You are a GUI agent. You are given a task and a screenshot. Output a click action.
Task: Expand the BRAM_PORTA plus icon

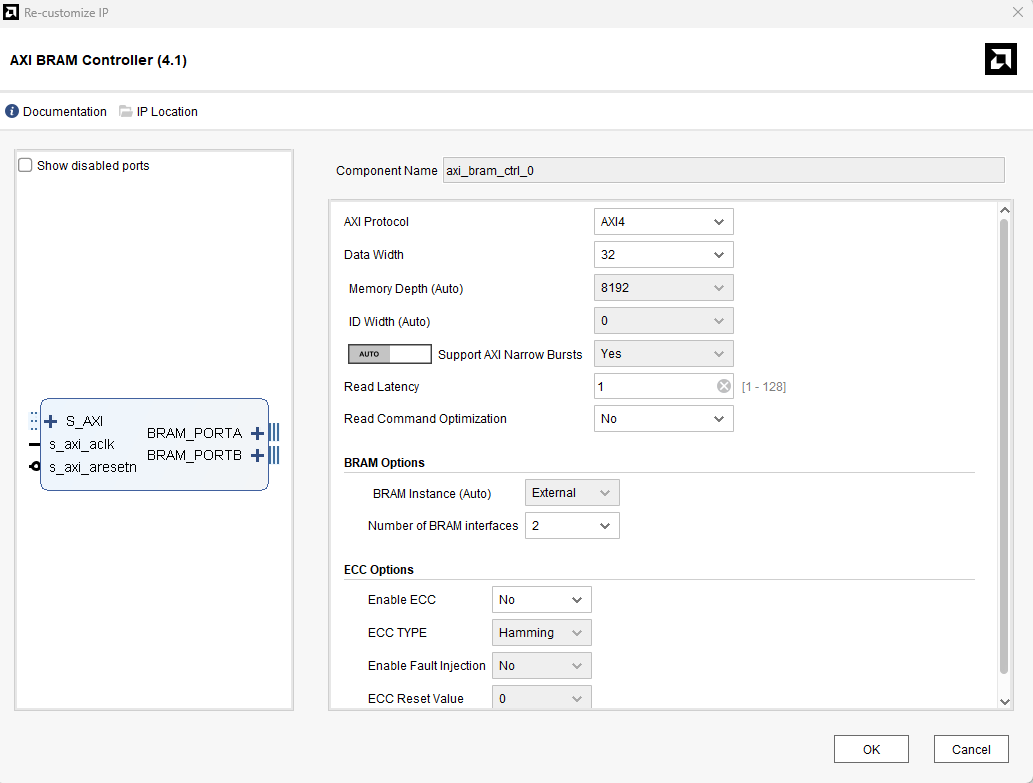point(258,433)
